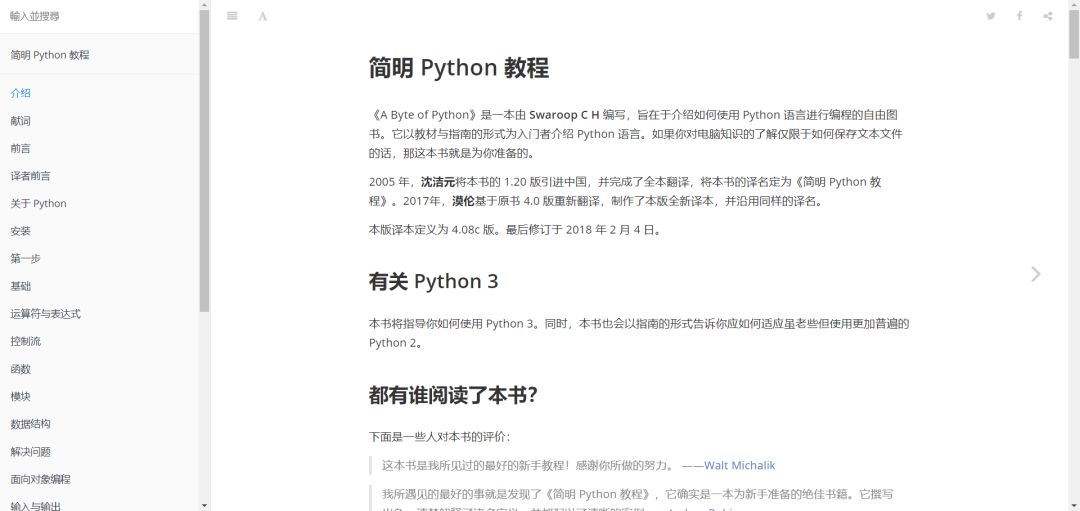The image size is (1080, 511).
Task: Click the bold 漠伦 name
Action: click(464, 202)
